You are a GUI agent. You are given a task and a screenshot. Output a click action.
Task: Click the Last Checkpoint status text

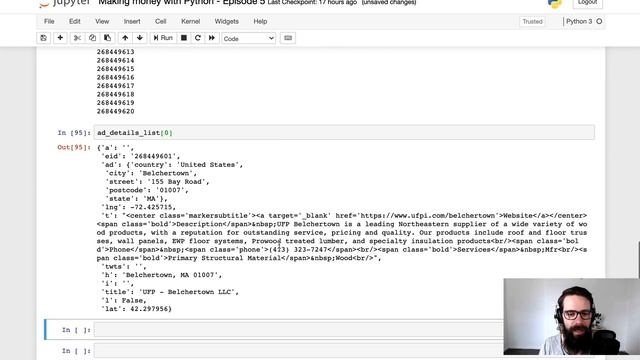pyautogui.click(x=312, y=2)
